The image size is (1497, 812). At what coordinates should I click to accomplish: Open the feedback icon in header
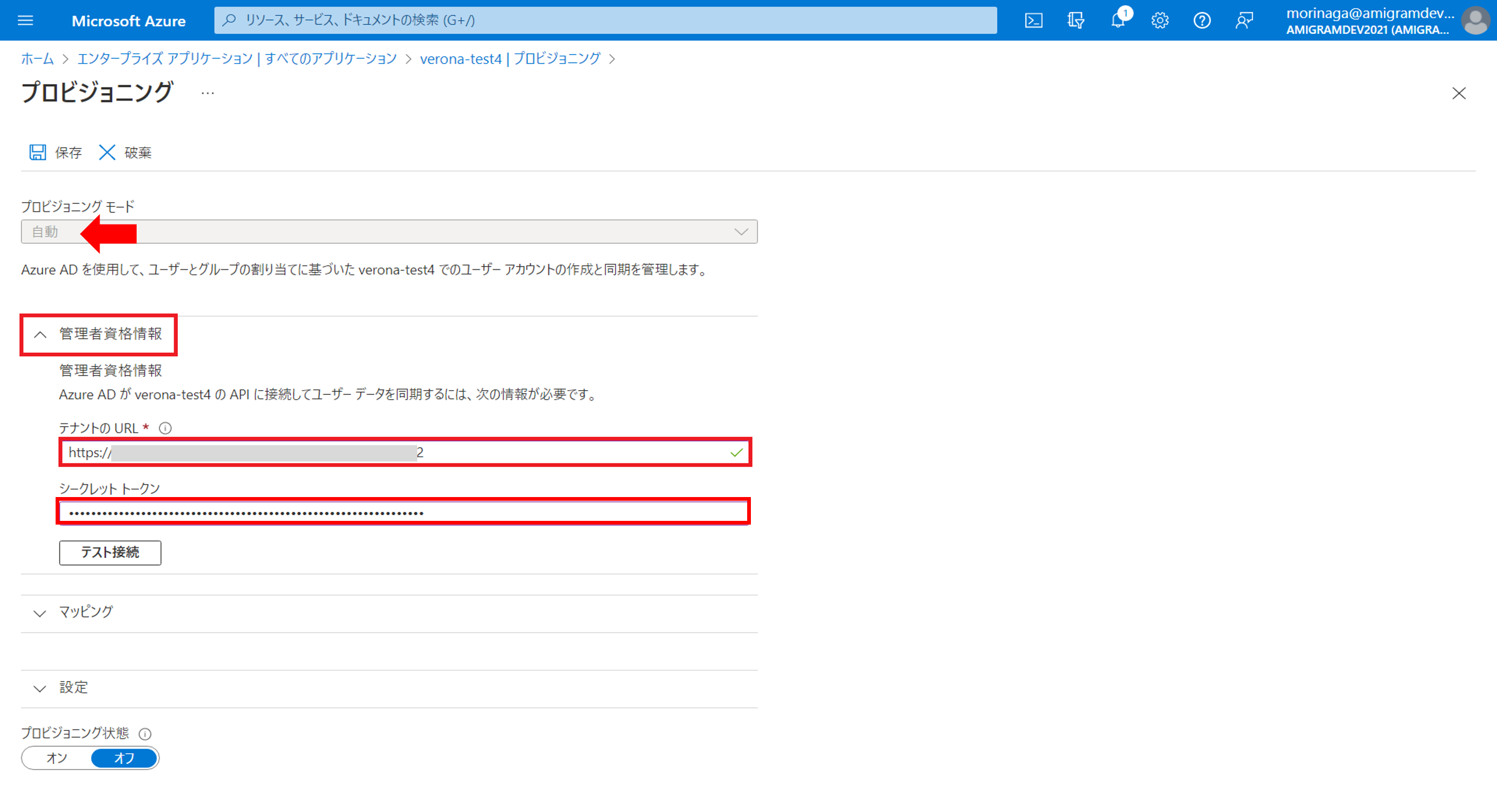tap(1244, 20)
